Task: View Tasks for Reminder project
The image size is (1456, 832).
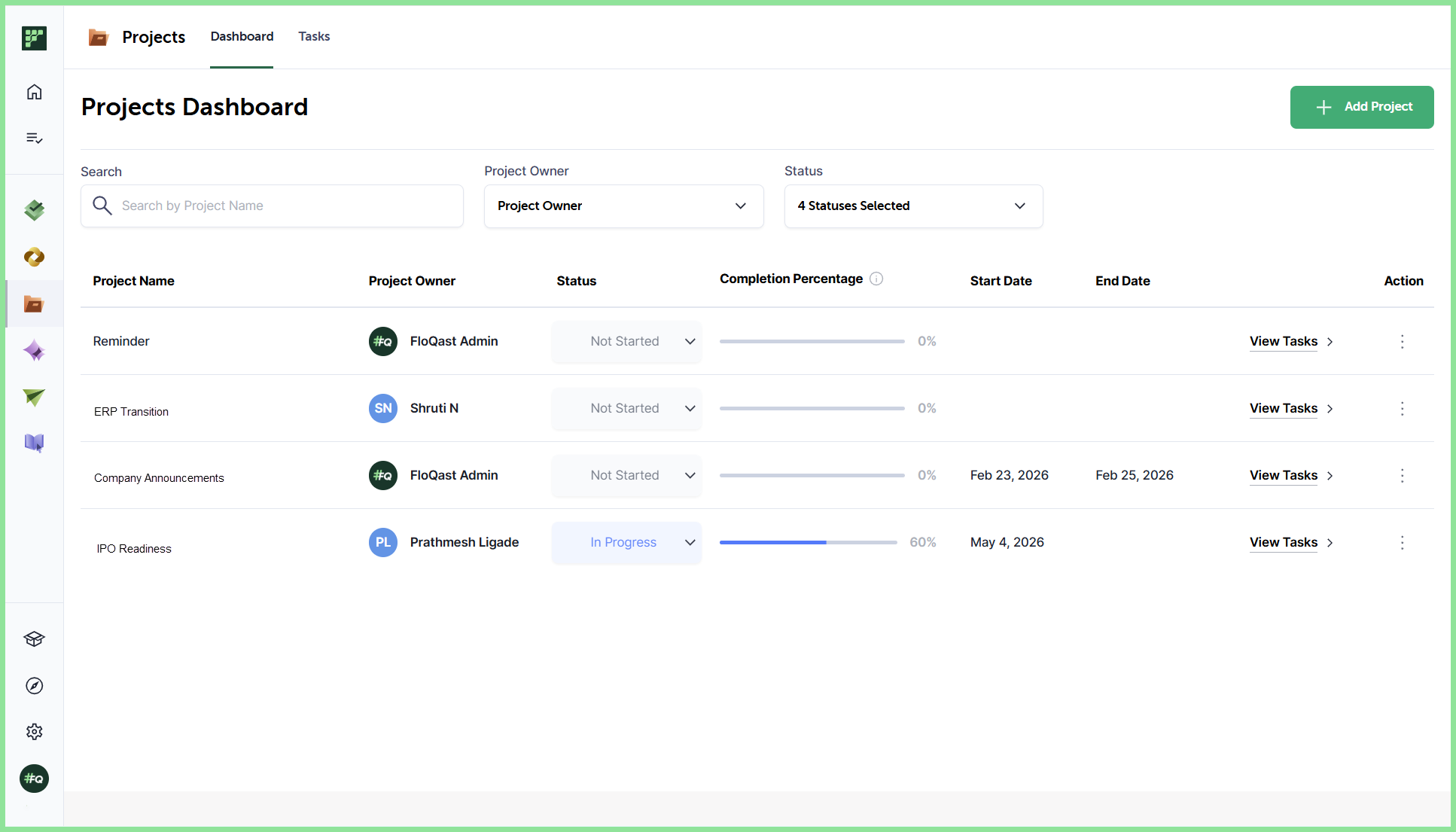Action: point(1291,341)
